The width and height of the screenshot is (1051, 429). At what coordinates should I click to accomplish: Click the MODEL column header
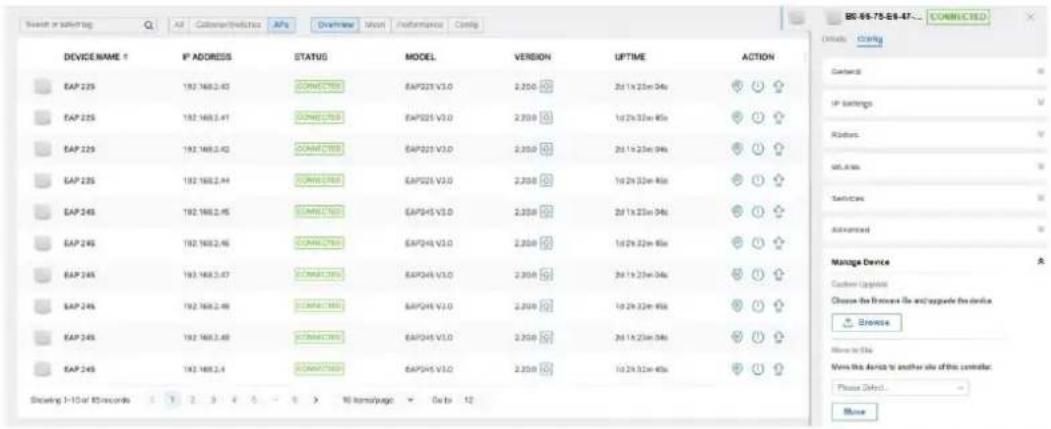click(421, 58)
